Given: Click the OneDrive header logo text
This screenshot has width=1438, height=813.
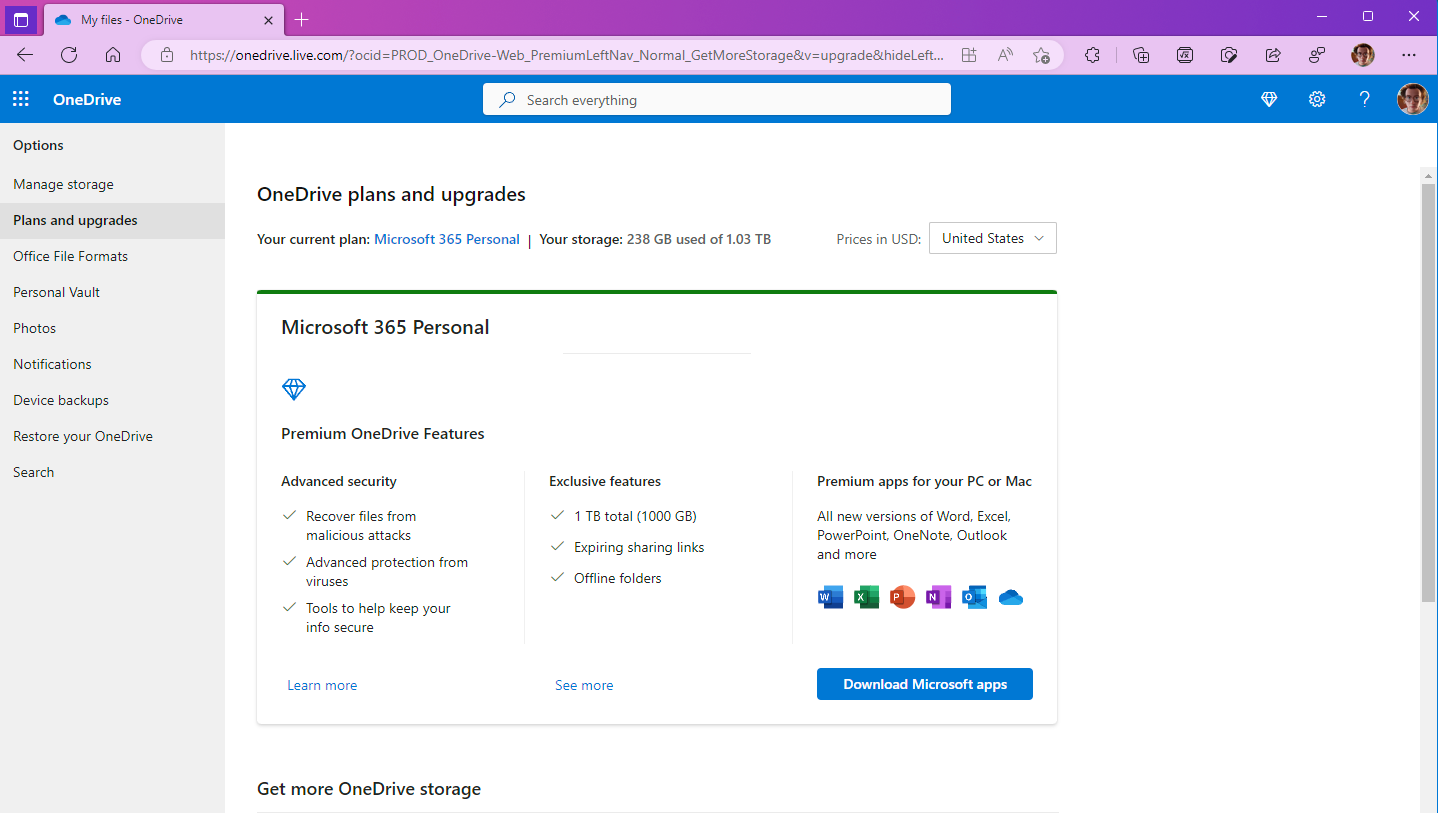Looking at the screenshot, I should point(87,99).
